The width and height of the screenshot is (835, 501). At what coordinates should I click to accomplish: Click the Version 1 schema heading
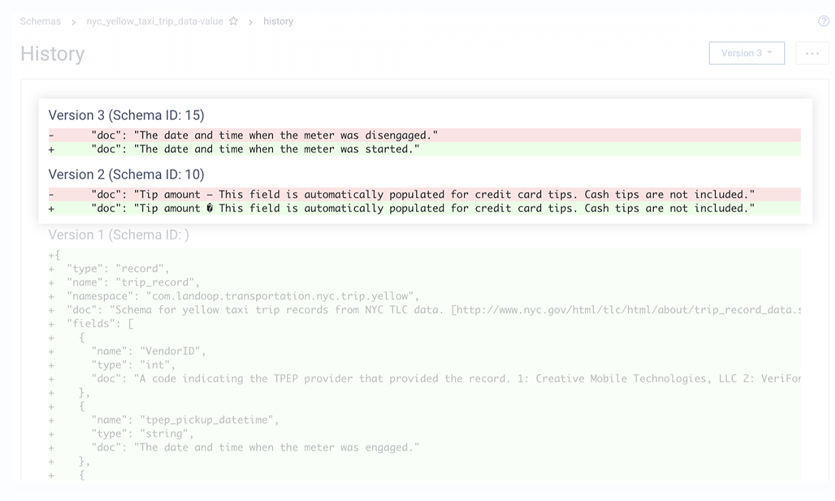[x=118, y=235]
